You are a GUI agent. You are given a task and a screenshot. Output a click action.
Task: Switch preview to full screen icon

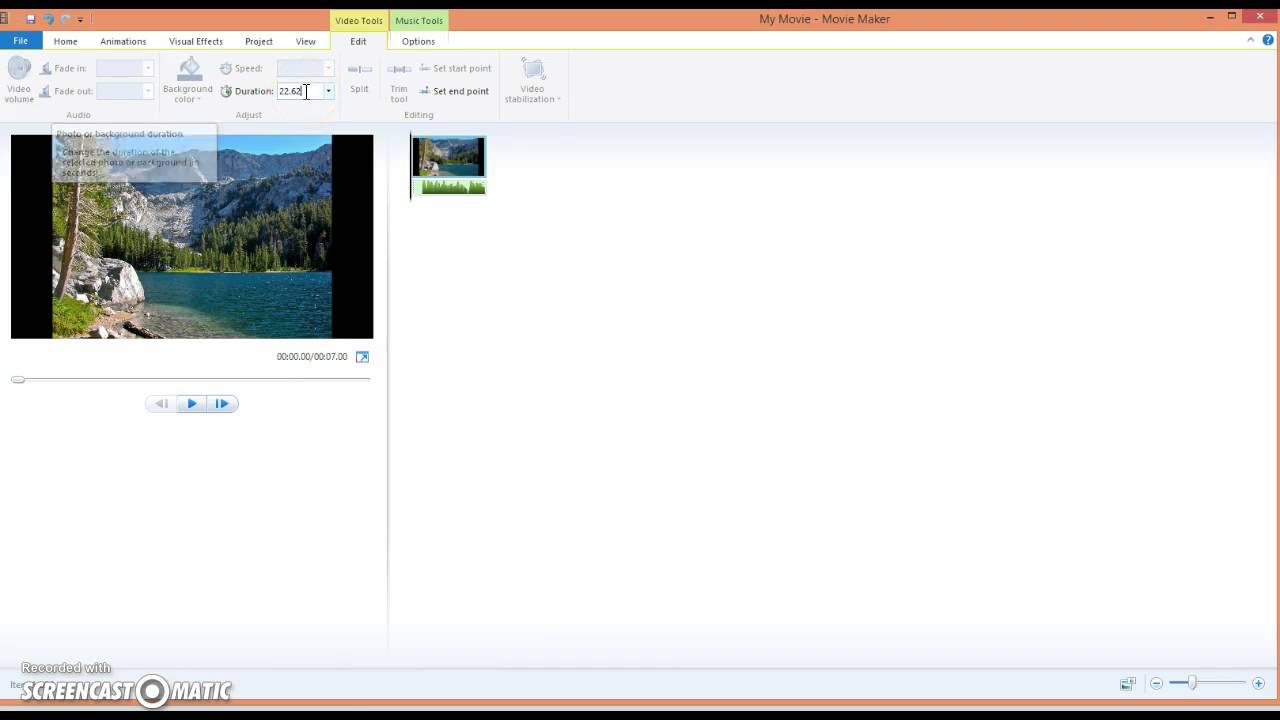click(362, 356)
